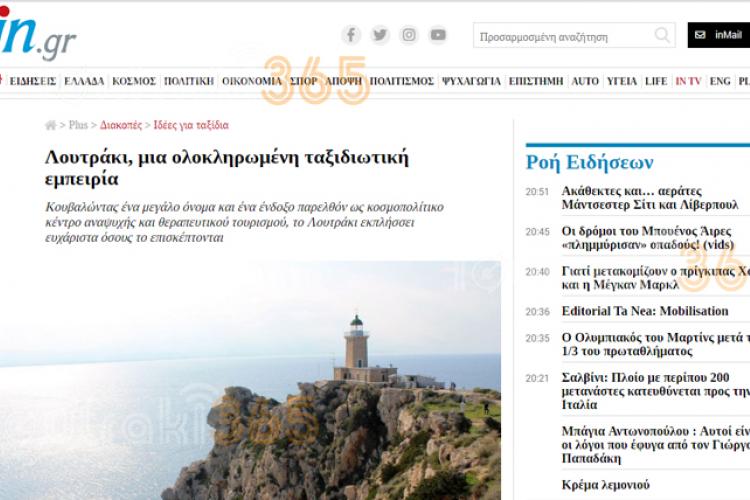Open the inMail button
Viewport: 750px width, 500px height.
click(719, 35)
